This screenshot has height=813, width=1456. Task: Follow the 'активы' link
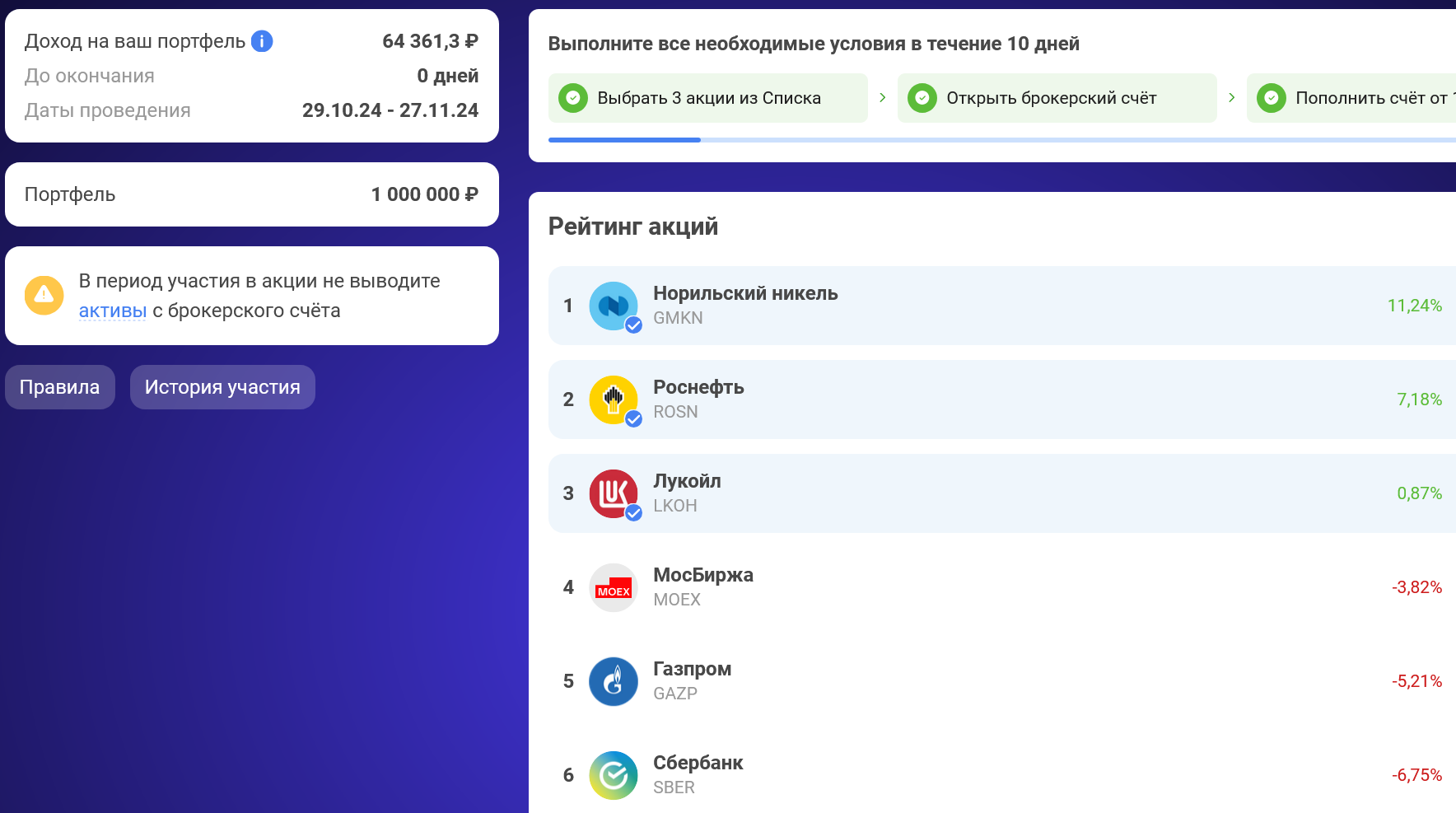click(113, 311)
